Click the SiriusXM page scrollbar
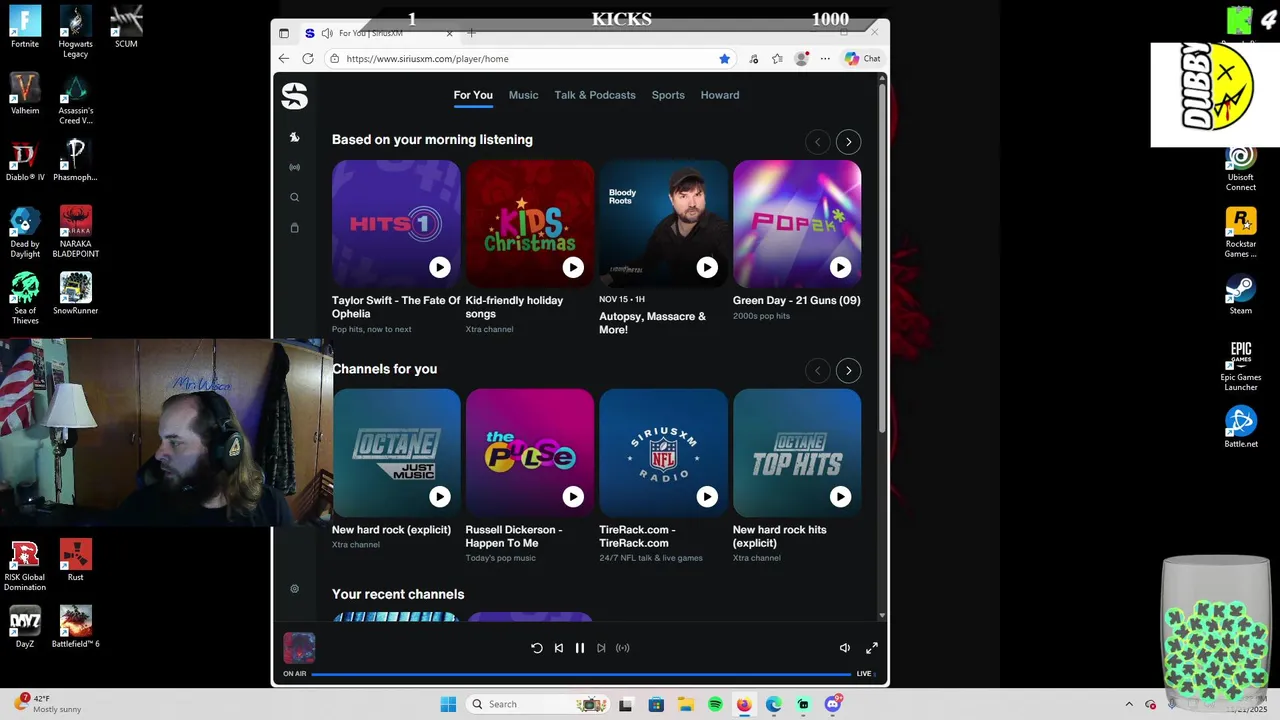1280x720 pixels. (x=882, y=260)
